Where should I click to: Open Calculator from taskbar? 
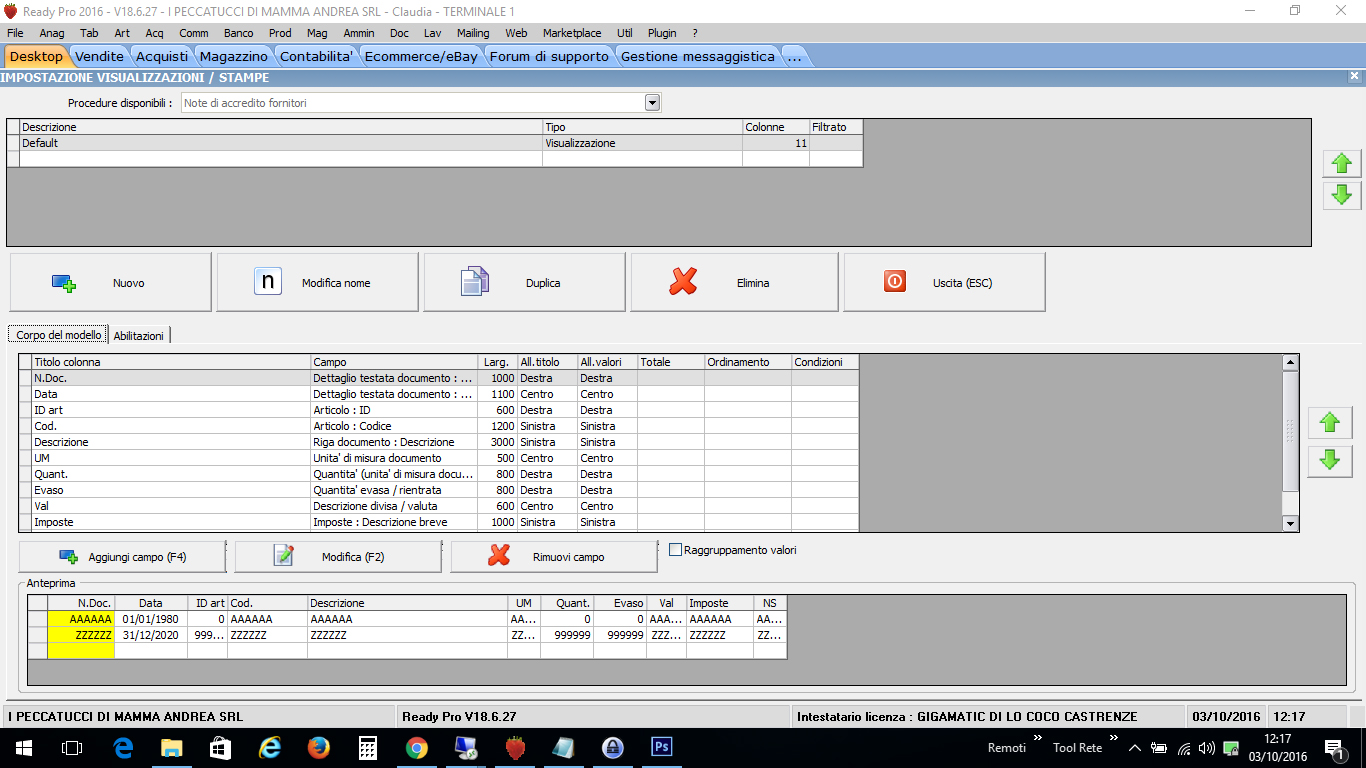point(368,747)
